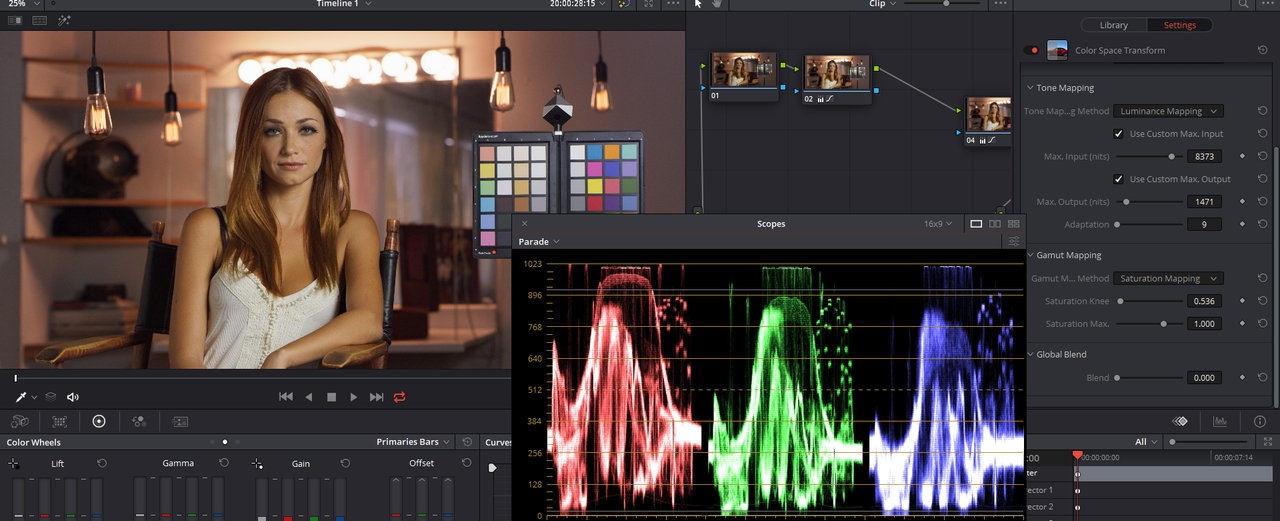Reset the Lift bars

point(102,464)
